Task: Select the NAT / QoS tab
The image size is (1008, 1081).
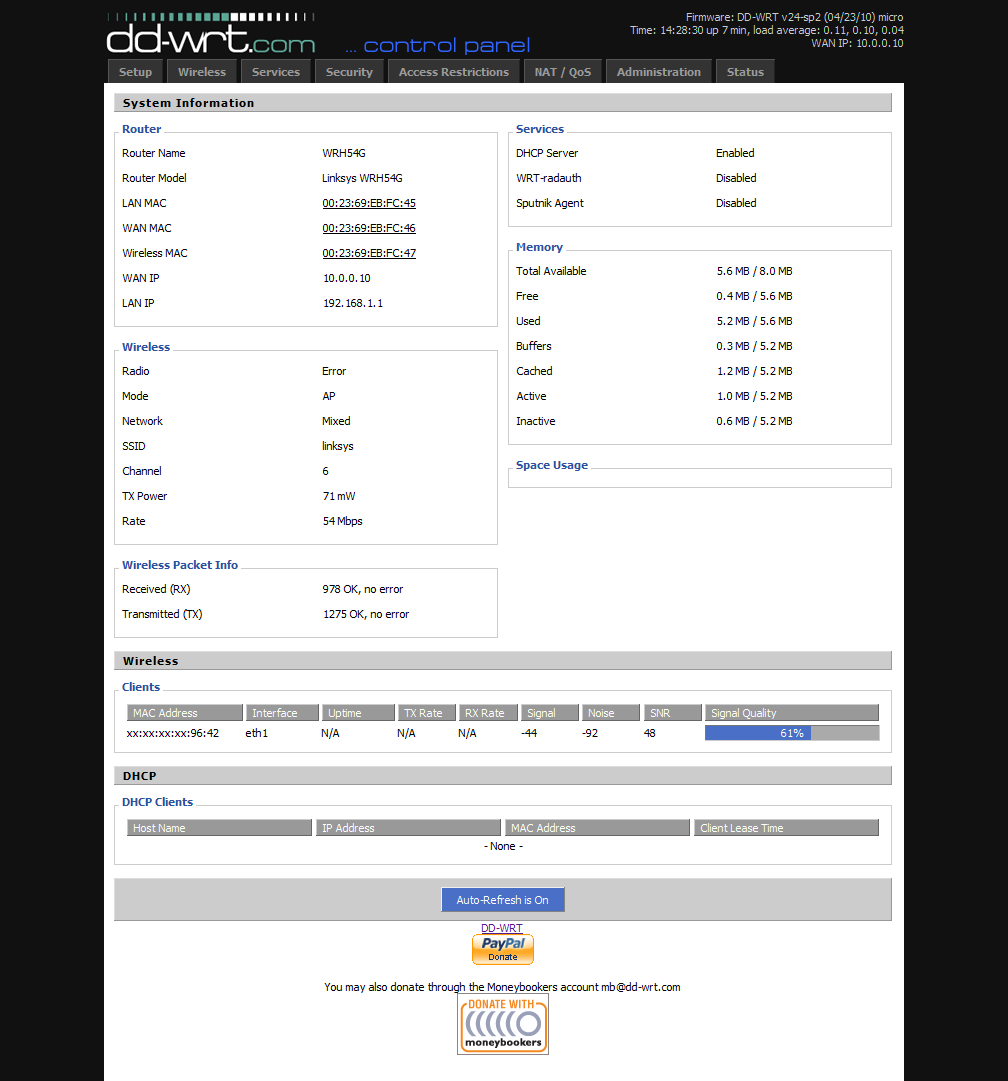Action: [562, 72]
